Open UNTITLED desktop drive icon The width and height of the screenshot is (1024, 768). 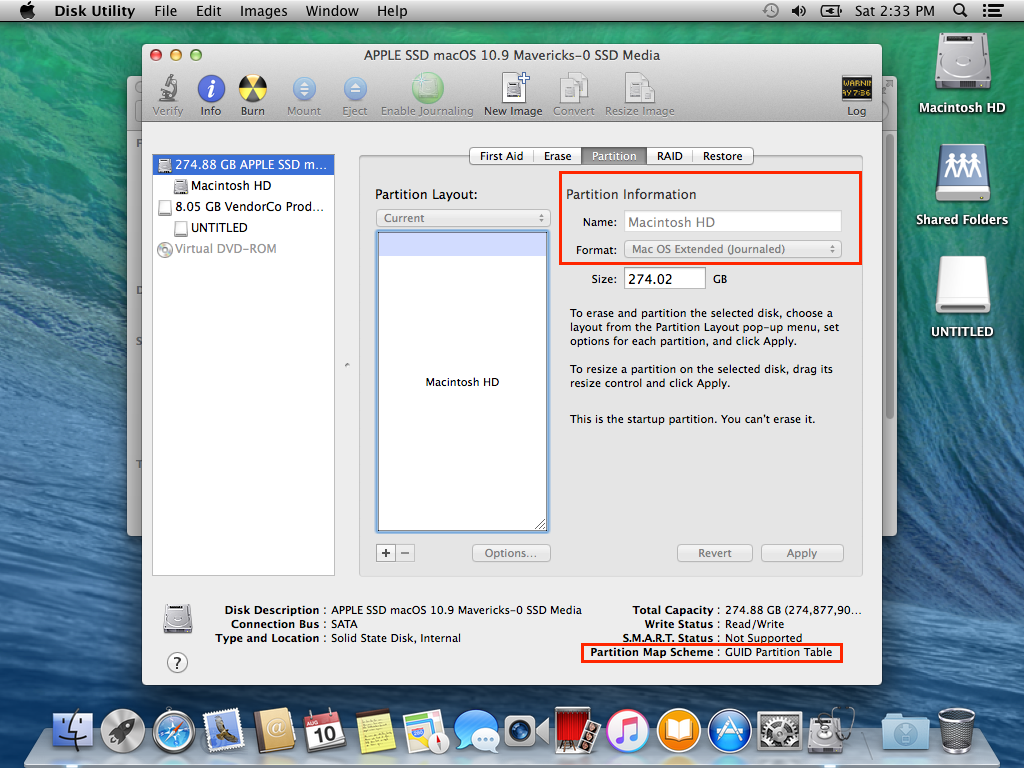[962, 285]
